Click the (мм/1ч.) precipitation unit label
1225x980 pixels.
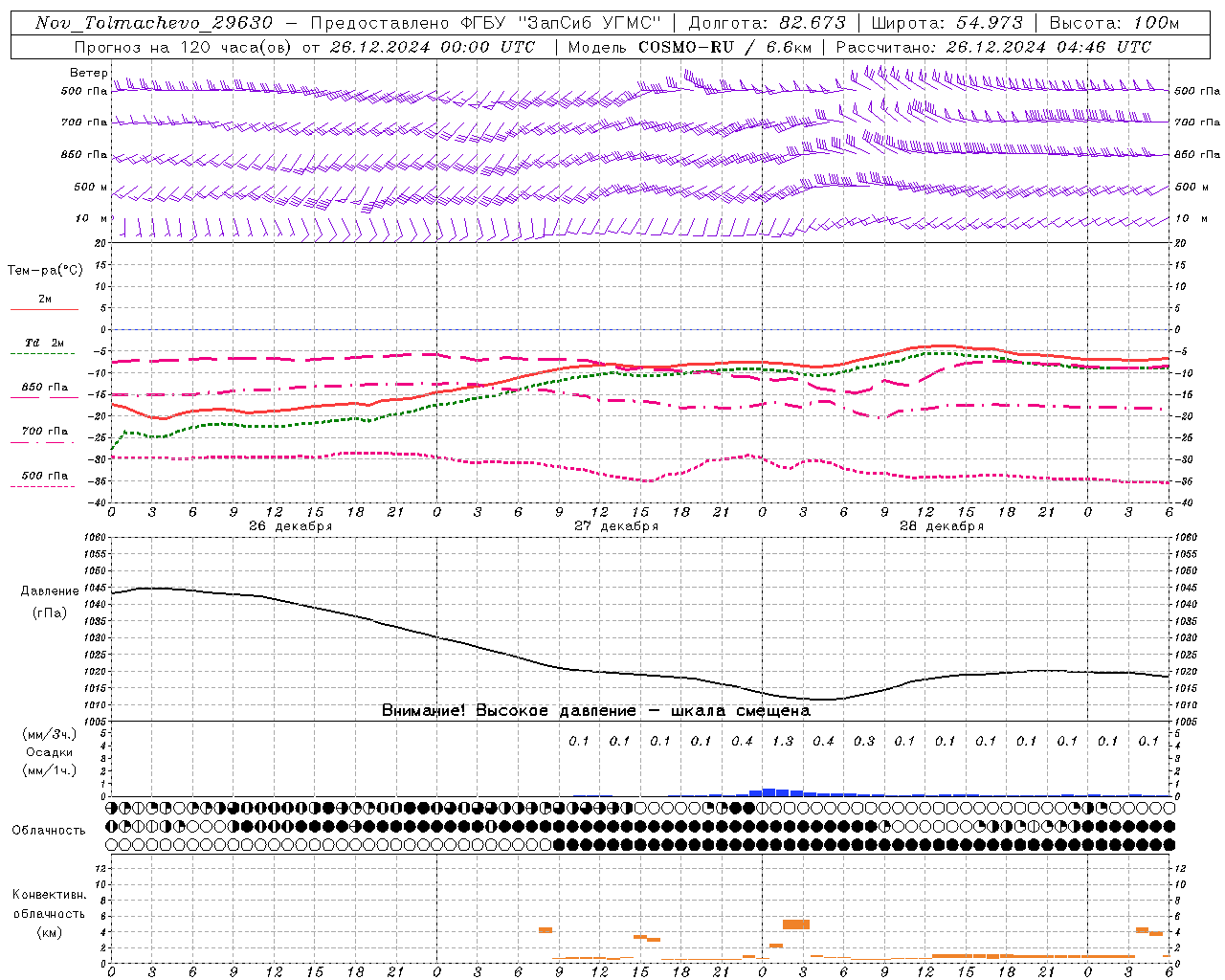(49, 770)
